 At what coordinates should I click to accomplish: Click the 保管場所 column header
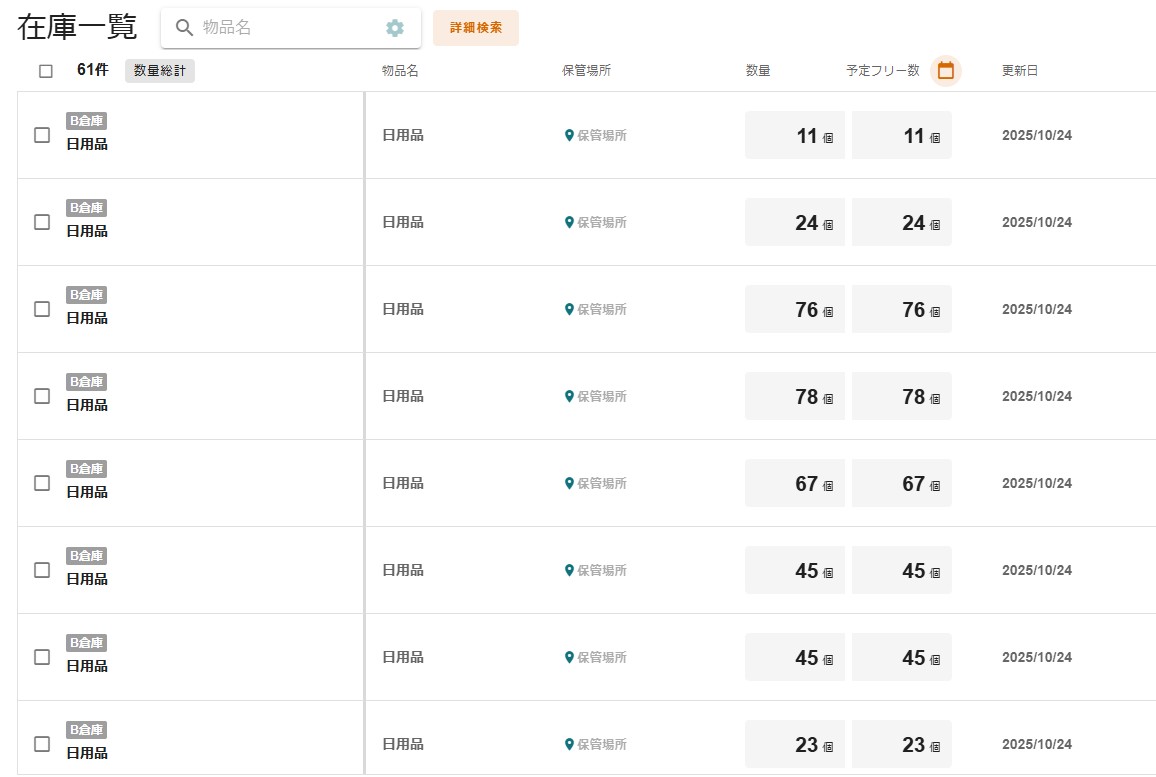pyautogui.click(x=586, y=71)
